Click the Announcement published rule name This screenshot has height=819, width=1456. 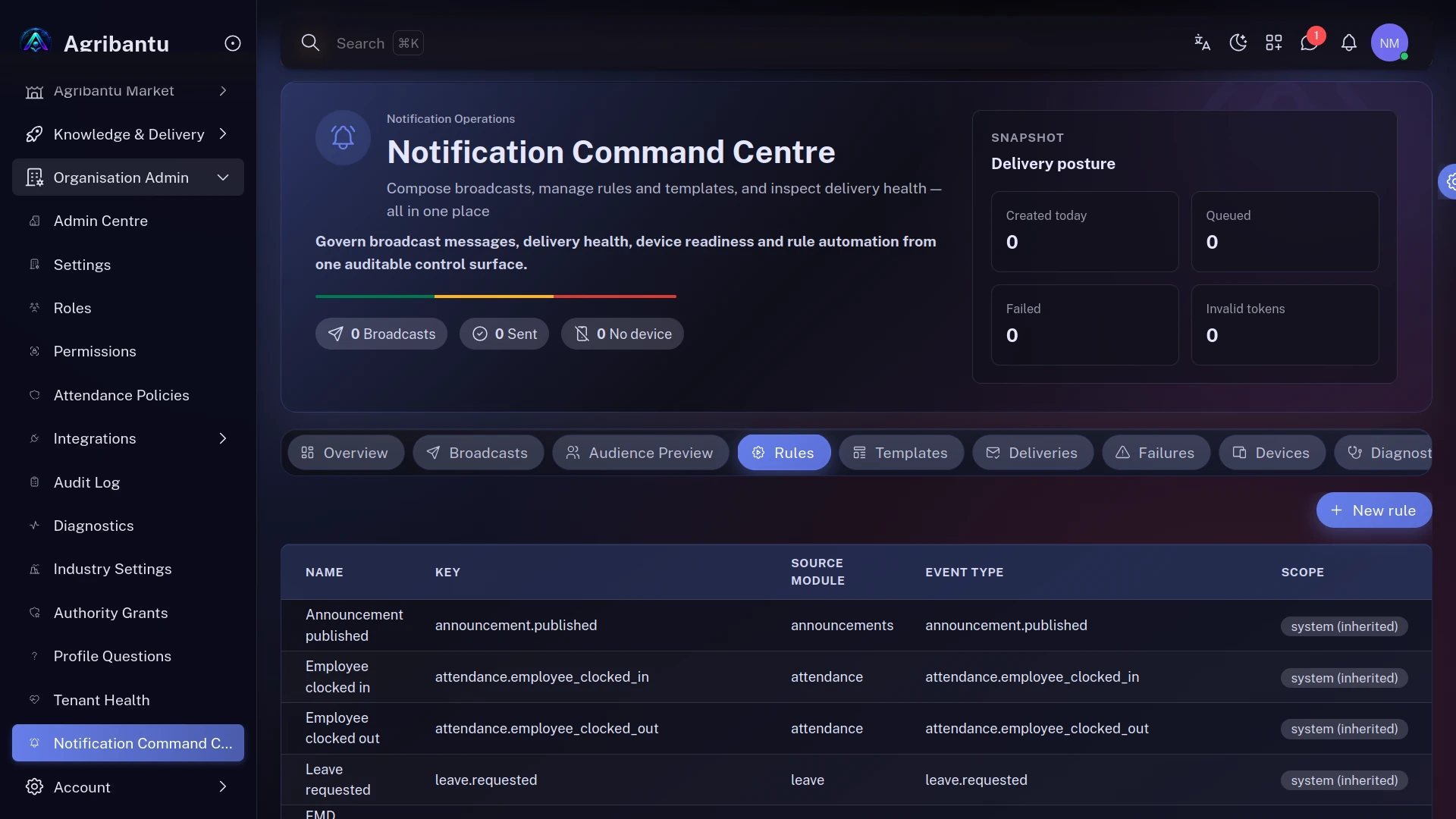(354, 626)
